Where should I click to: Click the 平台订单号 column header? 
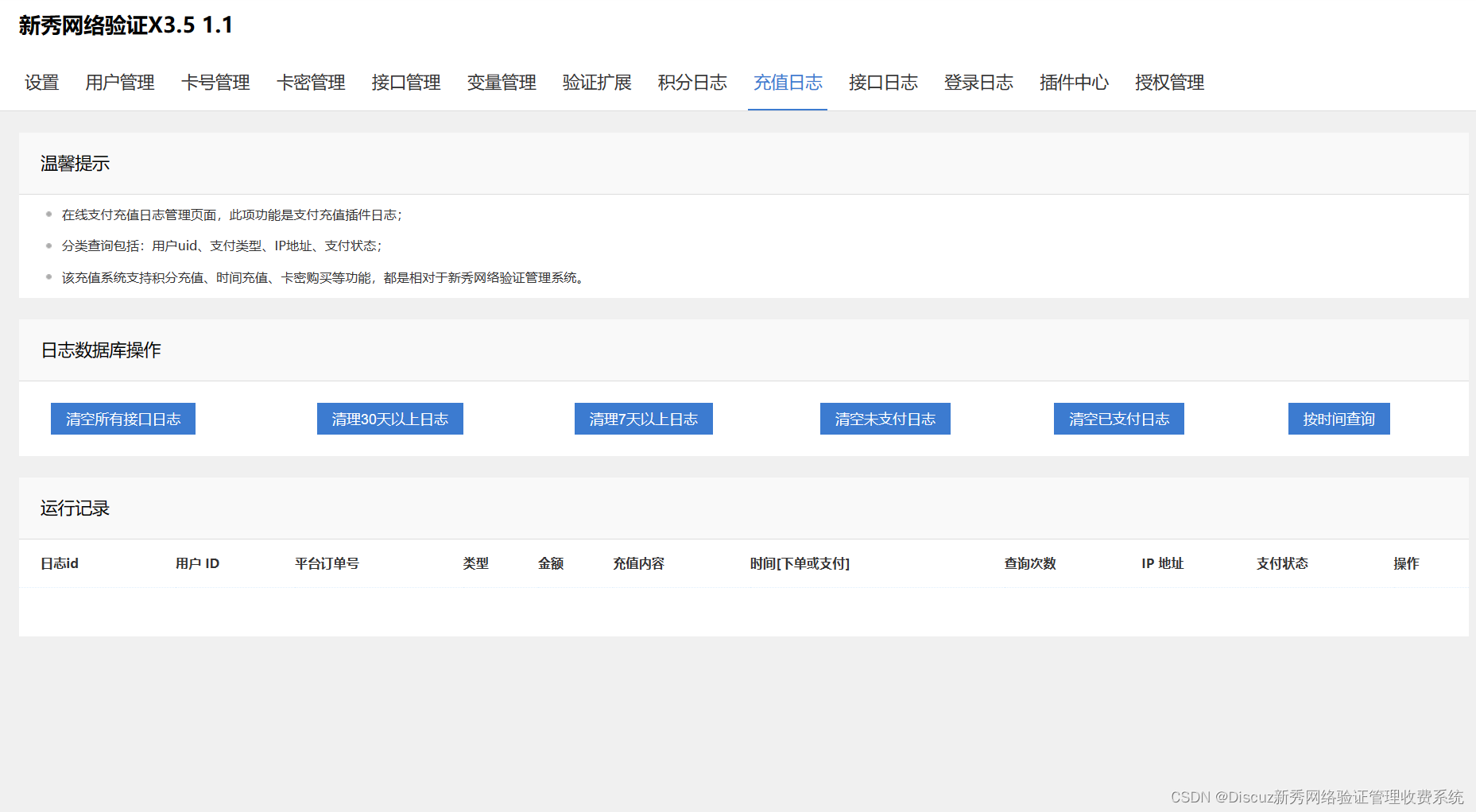327,563
